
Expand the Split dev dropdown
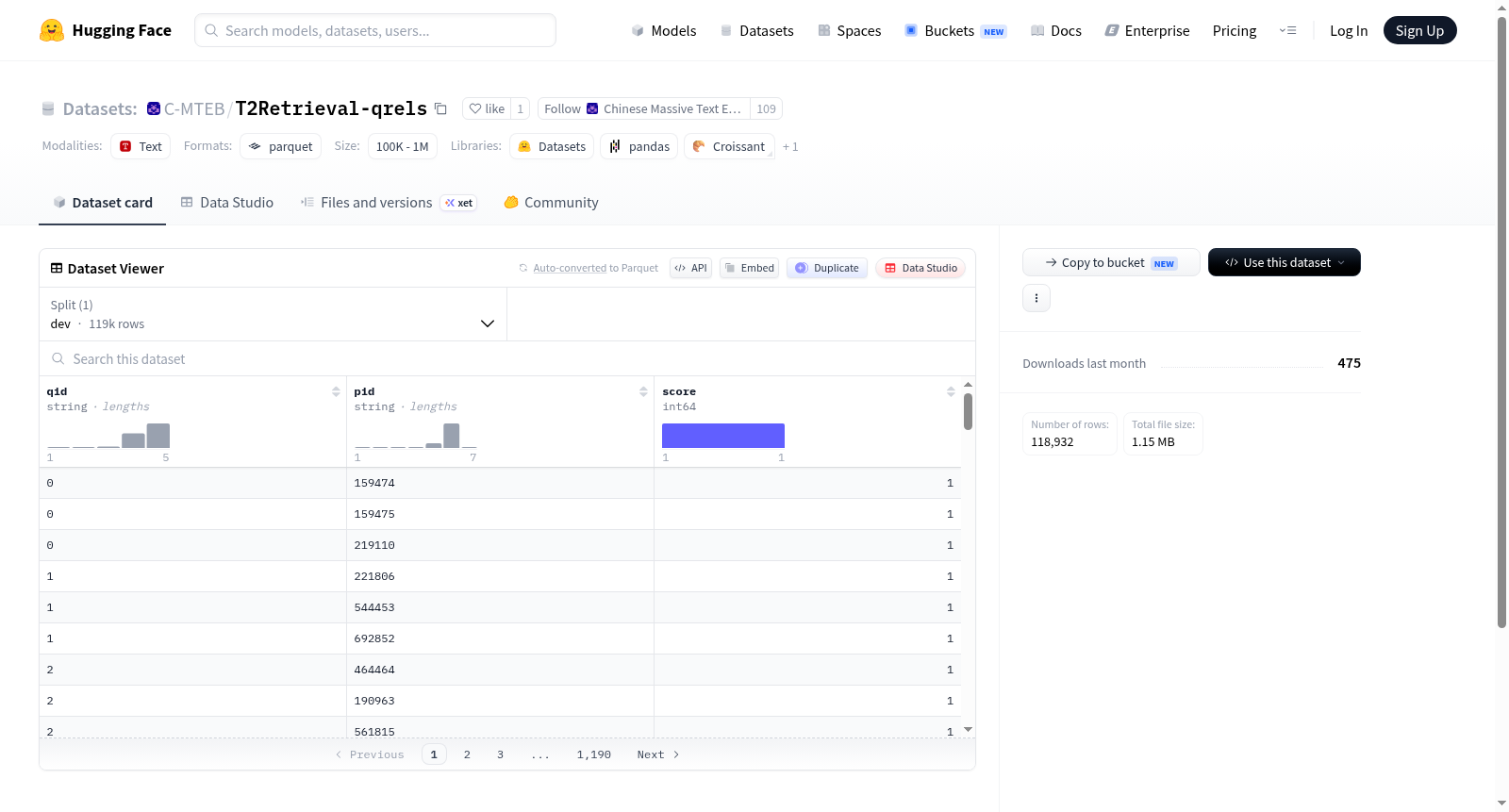(273, 314)
